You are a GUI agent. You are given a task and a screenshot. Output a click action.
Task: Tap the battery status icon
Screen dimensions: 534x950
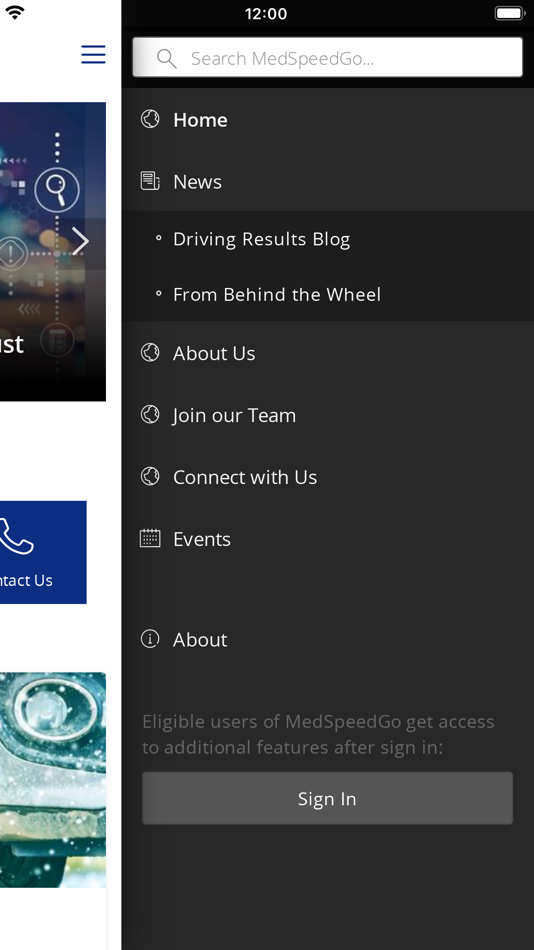point(509,13)
